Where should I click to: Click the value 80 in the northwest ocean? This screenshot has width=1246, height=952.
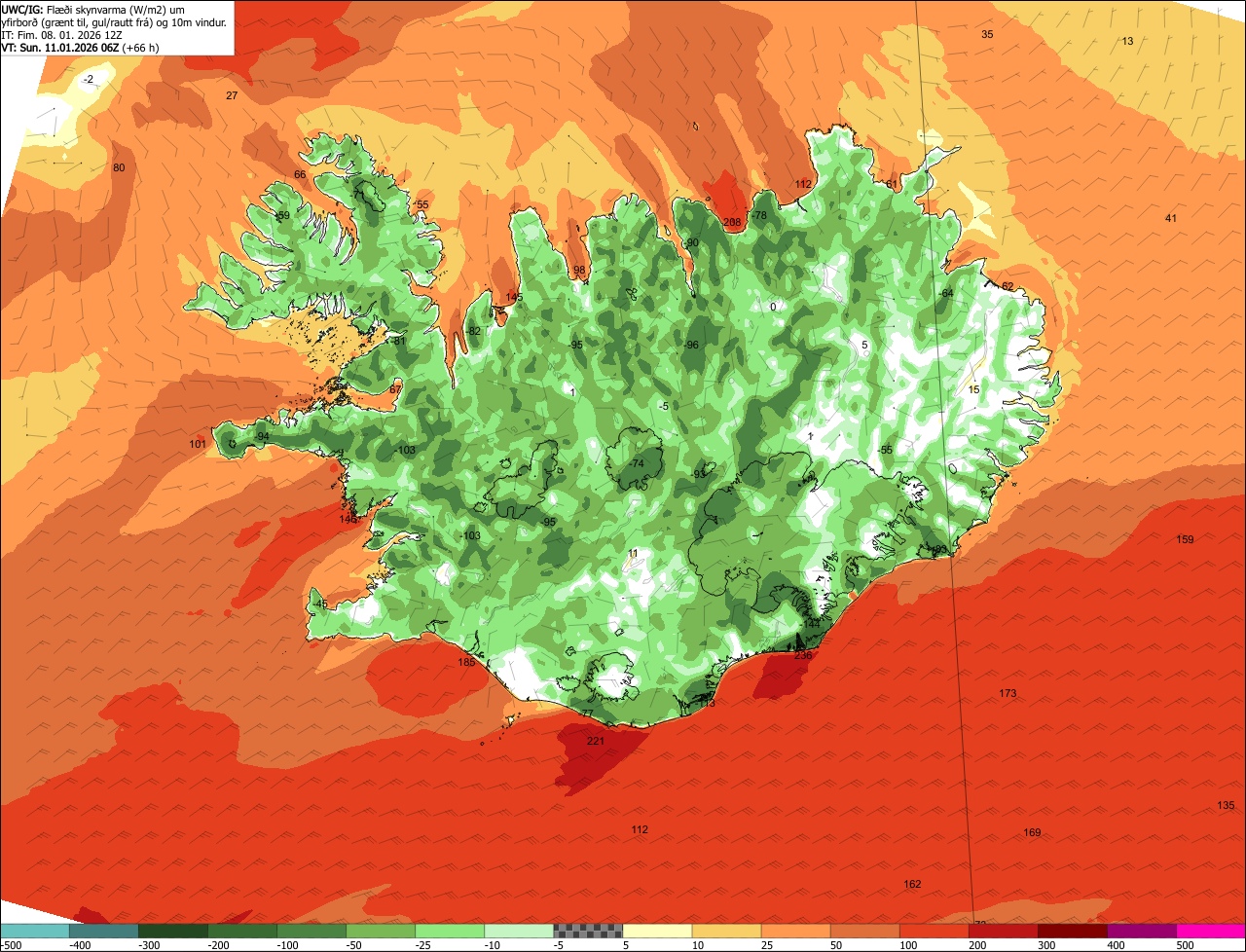[x=119, y=167]
